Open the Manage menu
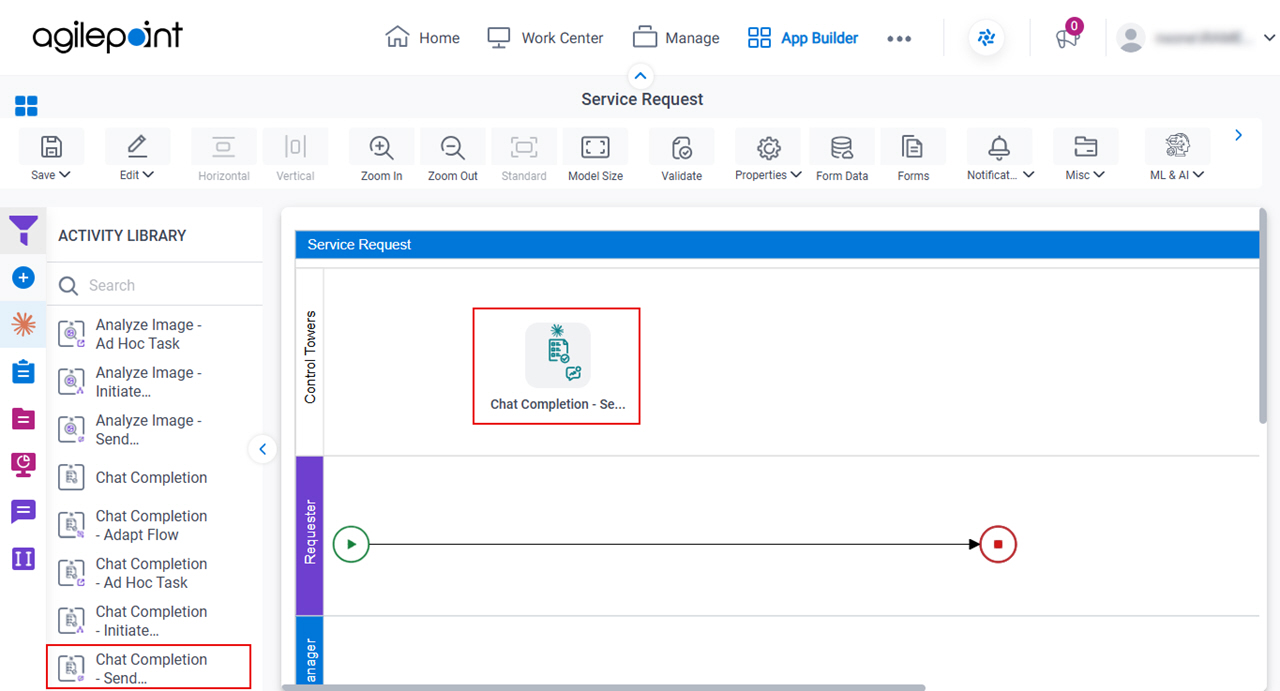Viewport: 1280px width, 691px height. (x=676, y=38)
